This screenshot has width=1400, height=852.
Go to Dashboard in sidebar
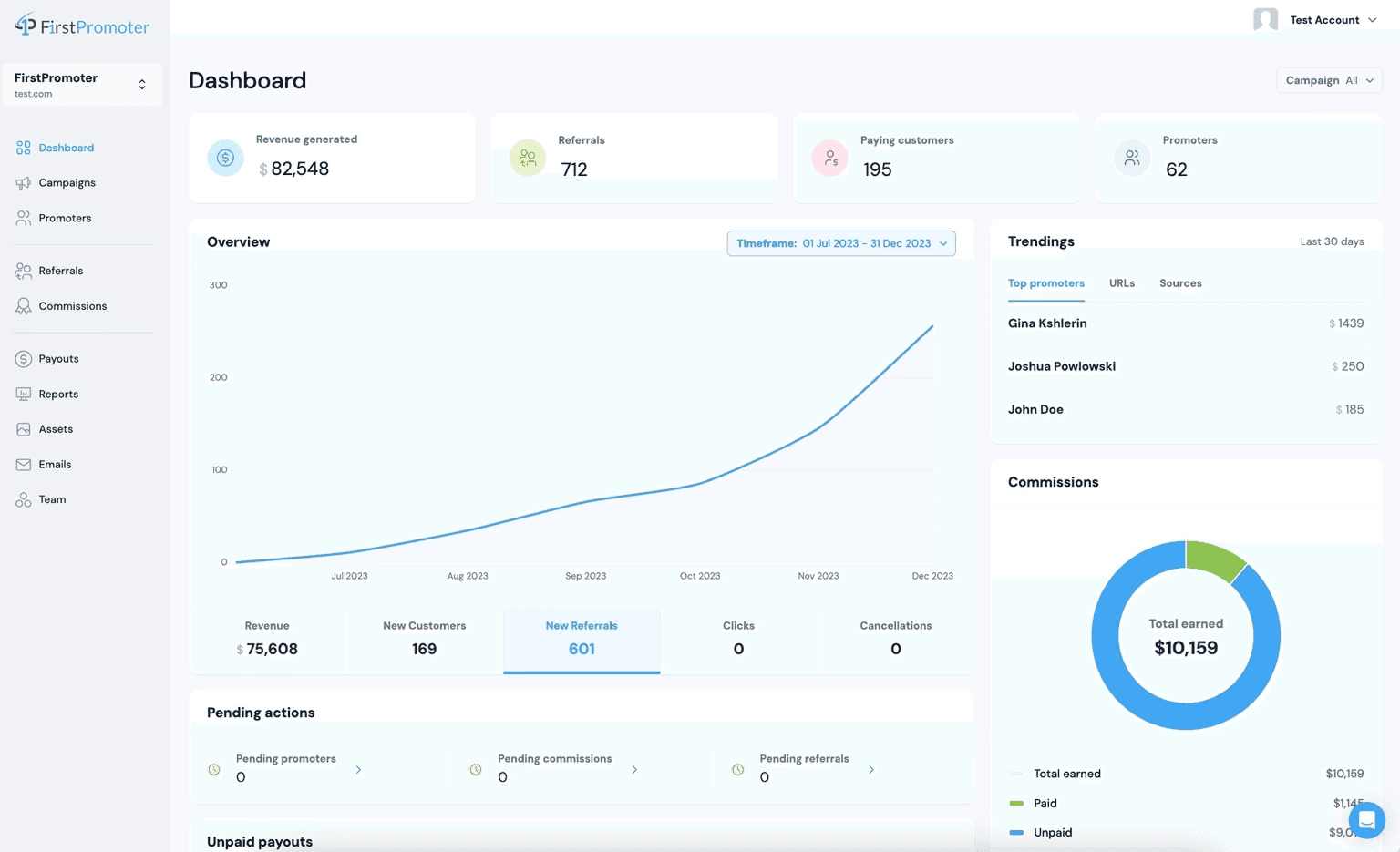[x=67, y=148]
